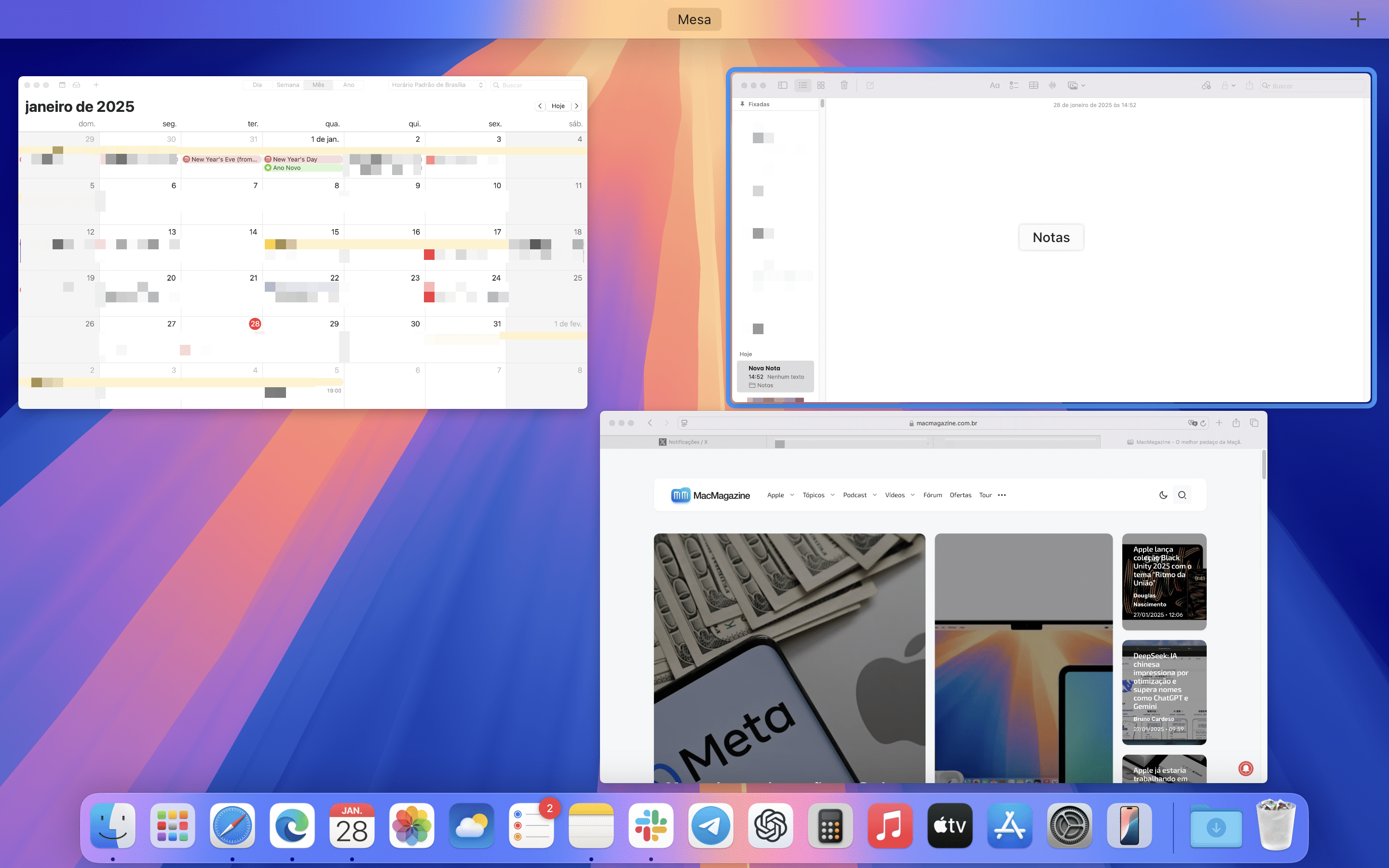Screen dimensions: 1389x868
Task: Click the Safari address bar macmagazine.com.br
Action: pyautogui.click(x=942, y=423)
